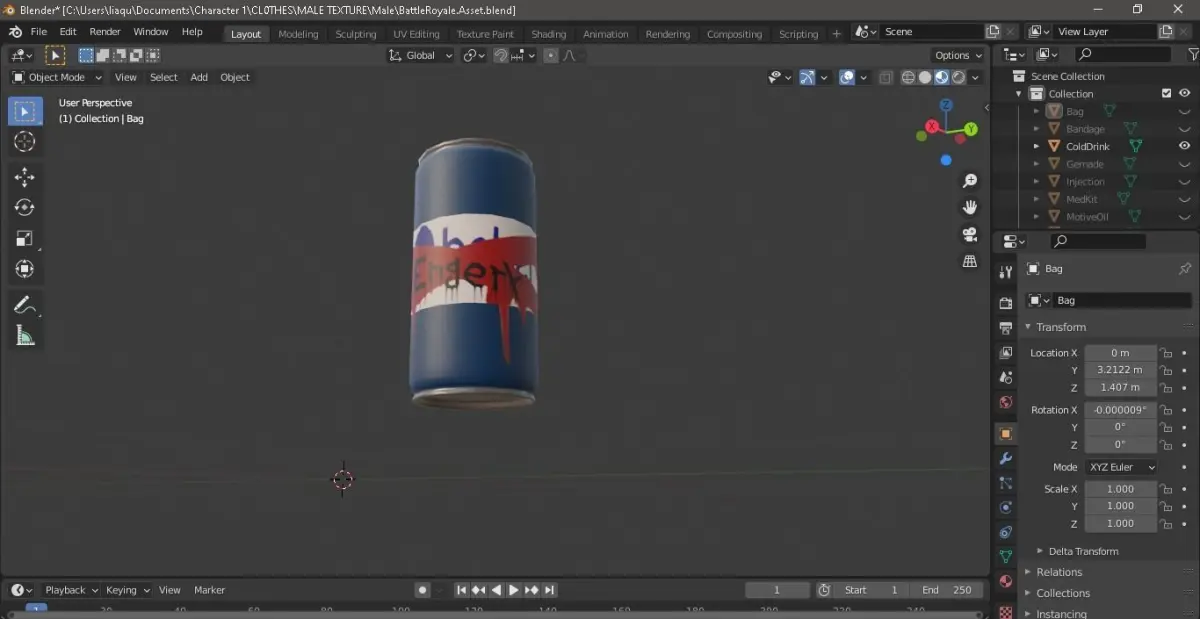The height and width of the screenshot is (619, 1200).
Task: Pin the Bag properties panel
Action: (1185, 268)
